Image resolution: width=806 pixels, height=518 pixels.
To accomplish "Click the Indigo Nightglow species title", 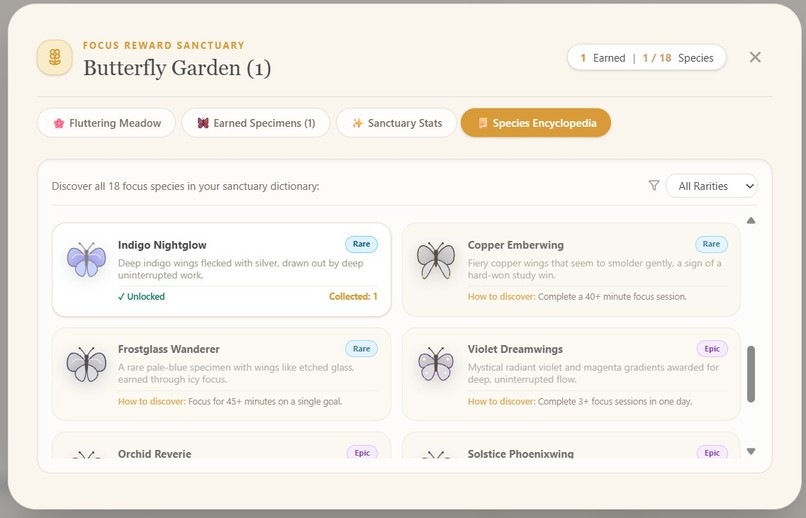I will [162, 245].
